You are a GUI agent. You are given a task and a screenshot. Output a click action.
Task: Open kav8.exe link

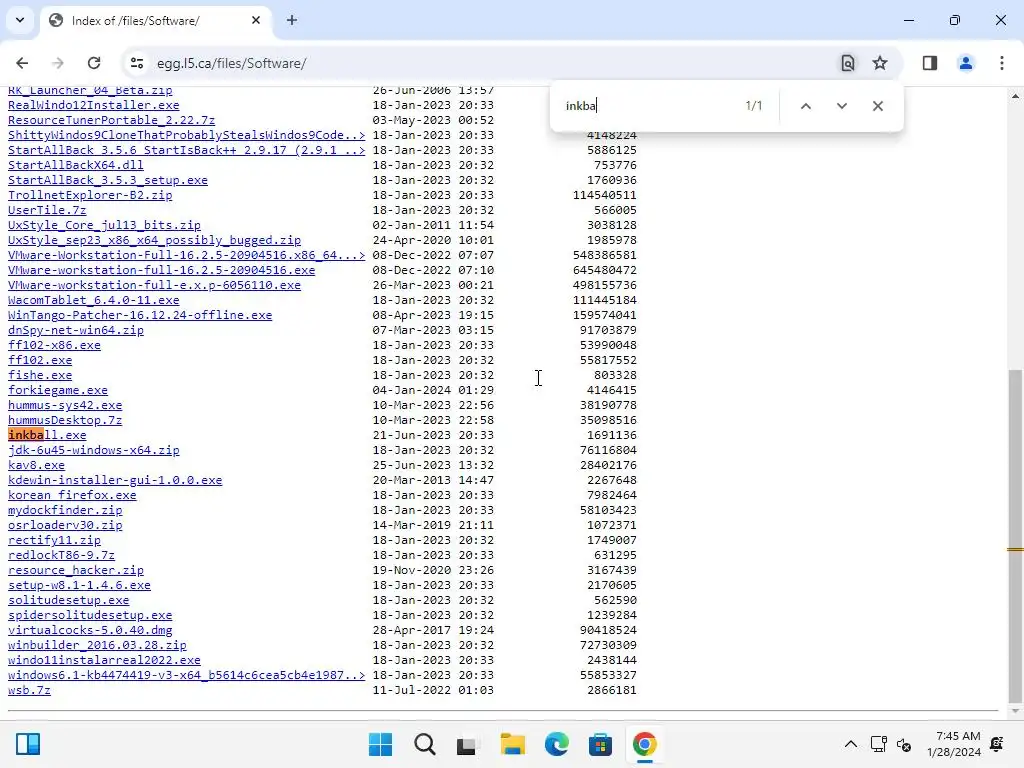point(37,466)
